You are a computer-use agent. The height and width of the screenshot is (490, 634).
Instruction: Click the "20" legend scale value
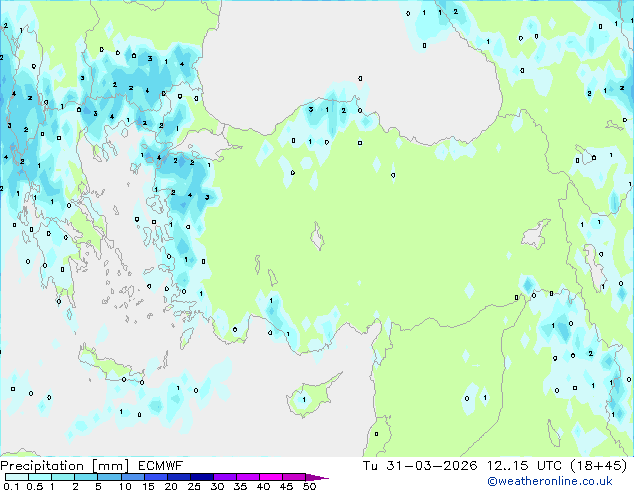point(171,486)
